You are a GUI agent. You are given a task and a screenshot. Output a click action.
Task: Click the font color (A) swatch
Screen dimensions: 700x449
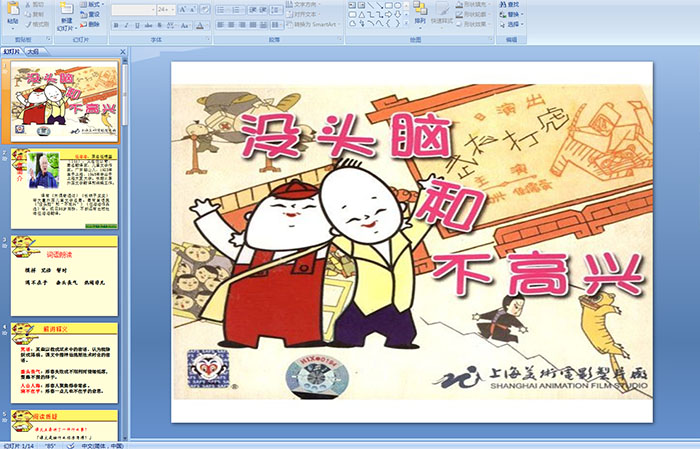tap(200, 25)
